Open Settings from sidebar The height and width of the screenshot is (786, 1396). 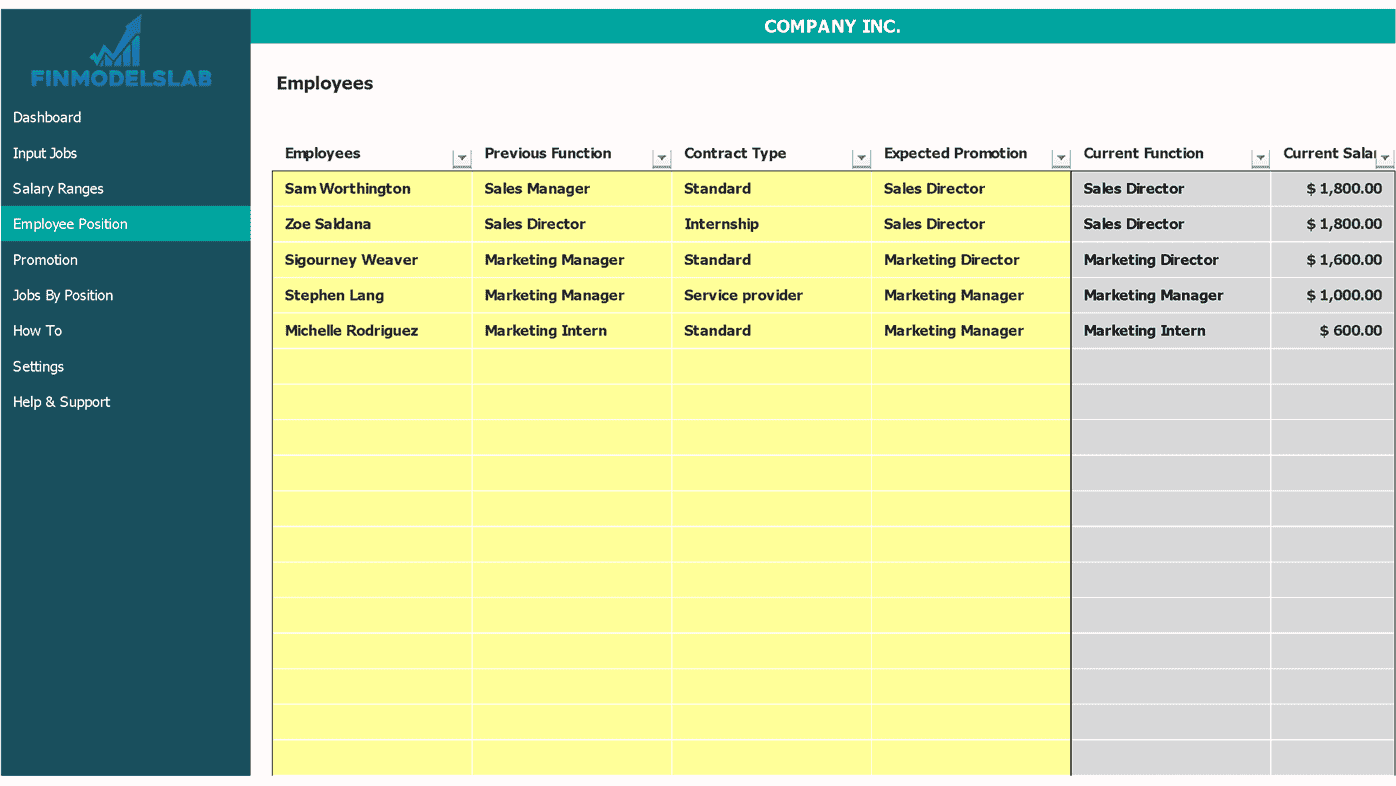pyautogui.click(x=38, y=366)
